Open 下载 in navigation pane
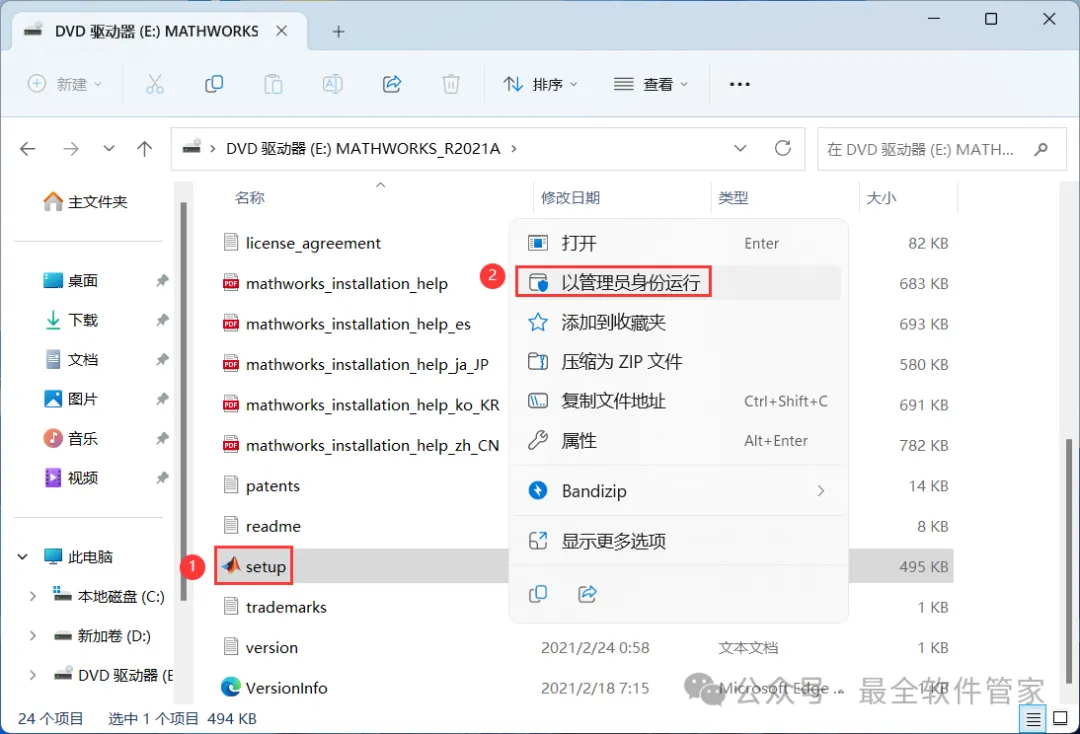 (x=73, y=320)
